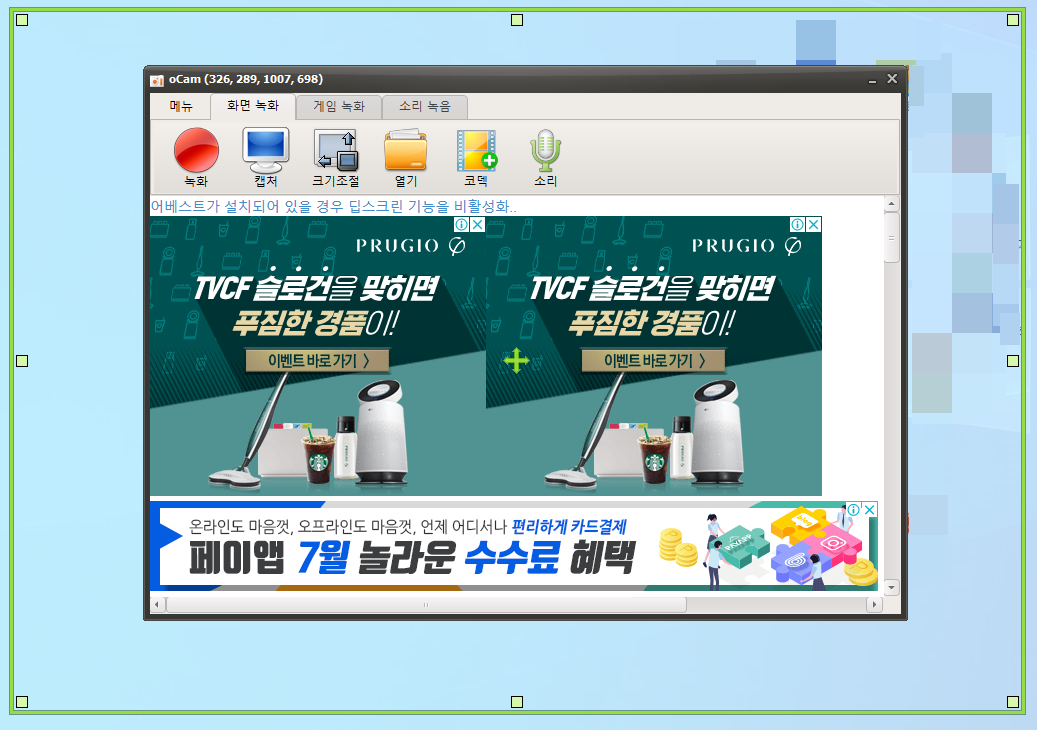
Task: Take a screenshot with the 캡처 monitor icon
Action: [266, 157]
